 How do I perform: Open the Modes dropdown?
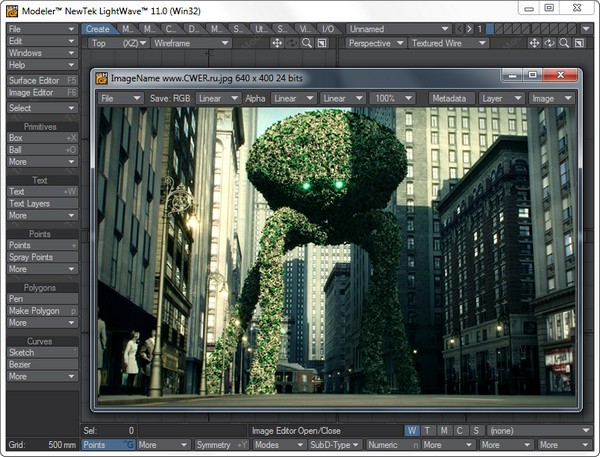coord(279,445)
